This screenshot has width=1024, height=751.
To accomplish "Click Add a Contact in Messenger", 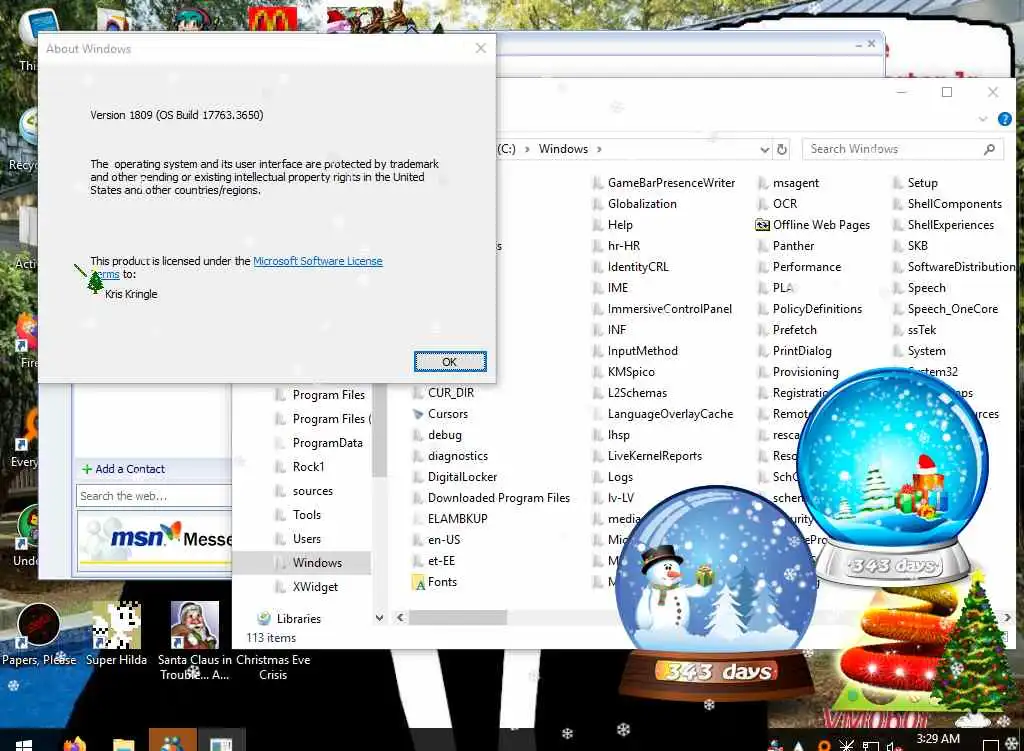I will click(123, 469).
